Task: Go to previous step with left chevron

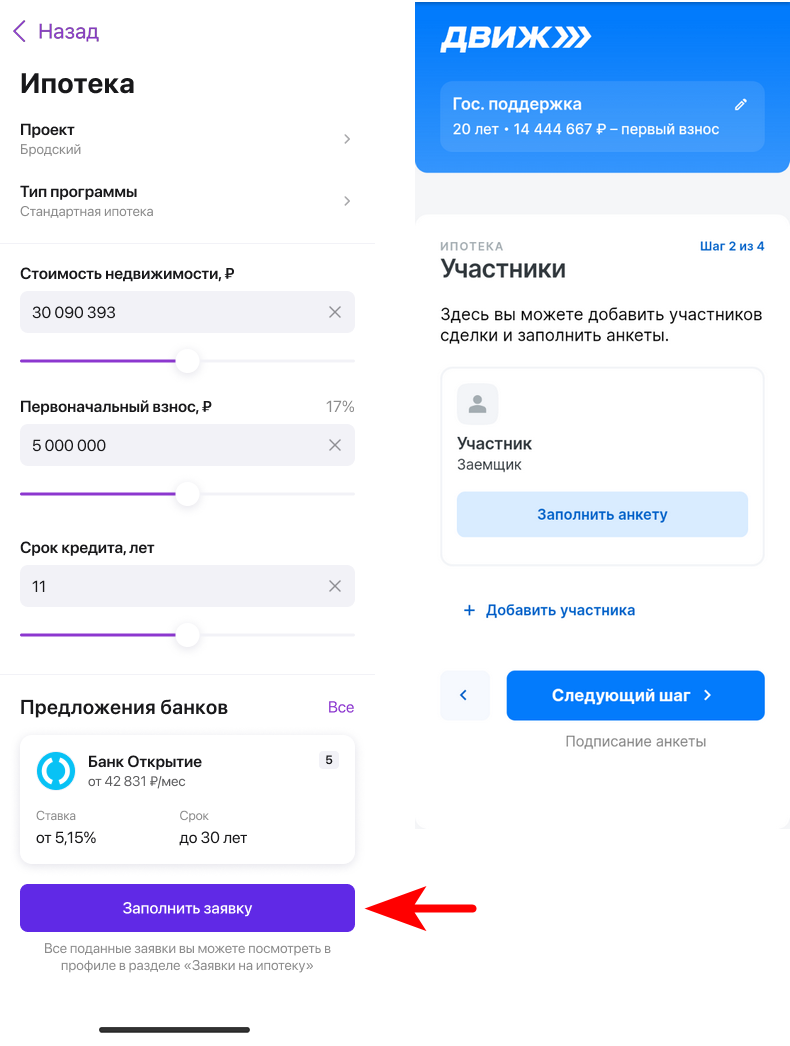Action: pos(464,696)
